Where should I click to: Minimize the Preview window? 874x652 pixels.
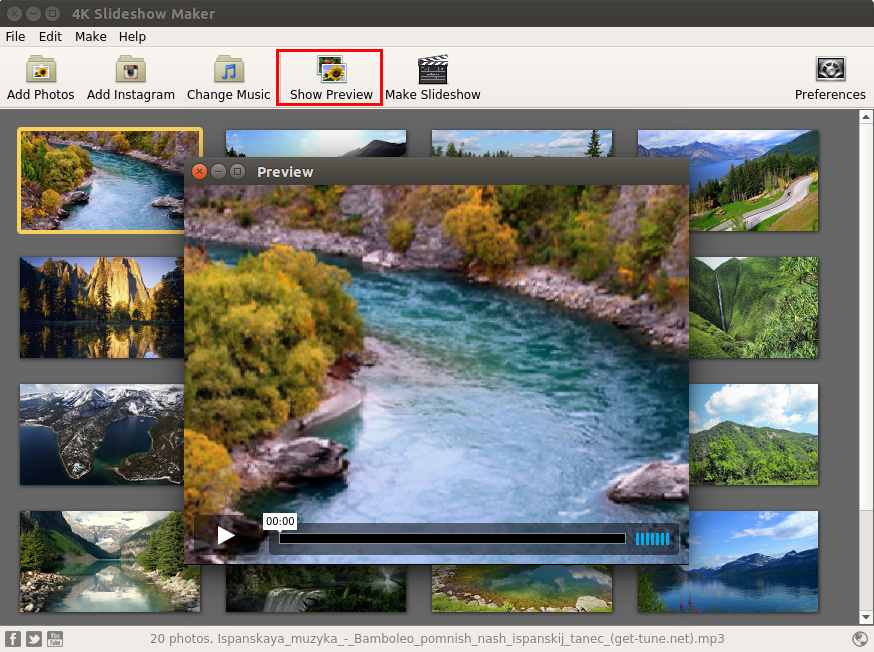pyautogui.click(x=218, y=172)
